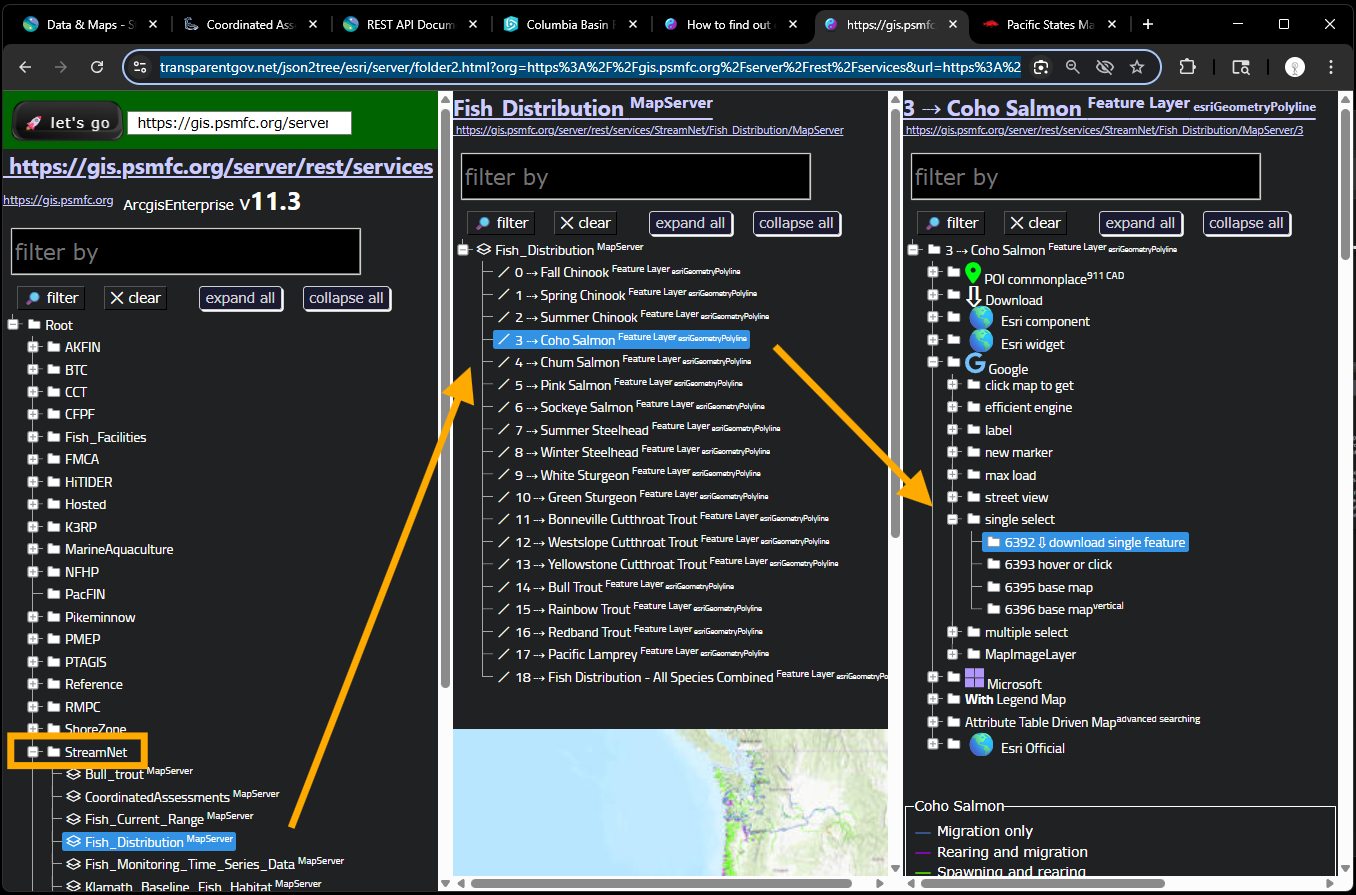Click the let's go rocket button
The width and height of the screenshot is (1356, 895).
67,122
